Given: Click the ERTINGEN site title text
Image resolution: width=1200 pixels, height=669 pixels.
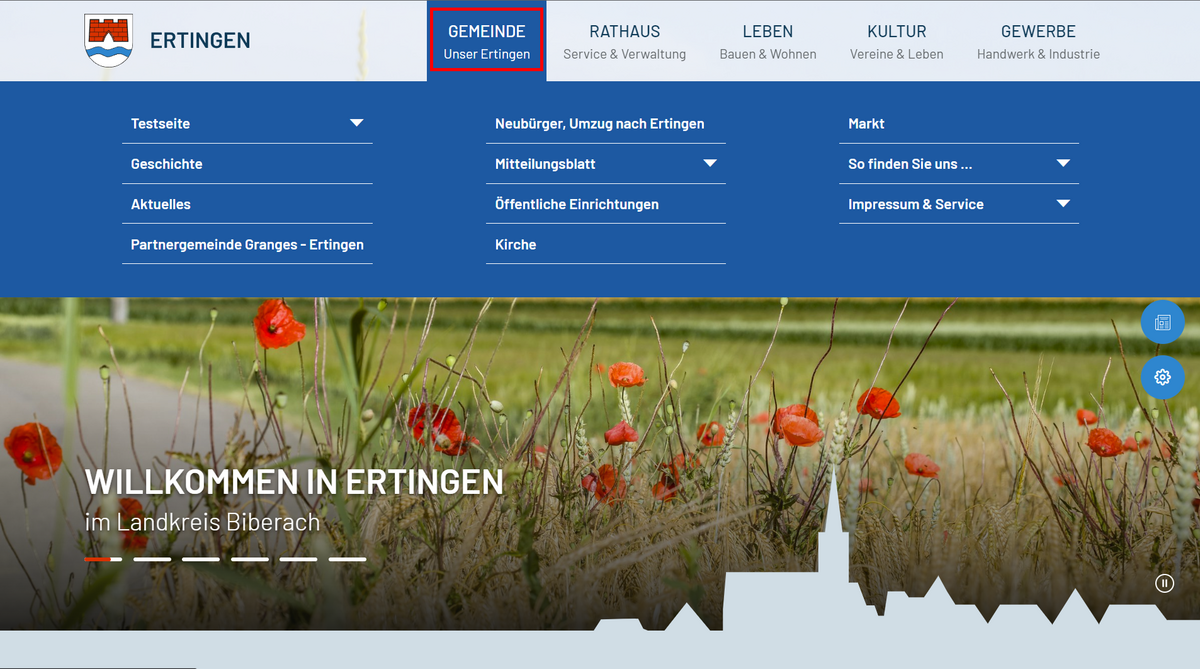Looking at the screenshot, I should [200, 41].
